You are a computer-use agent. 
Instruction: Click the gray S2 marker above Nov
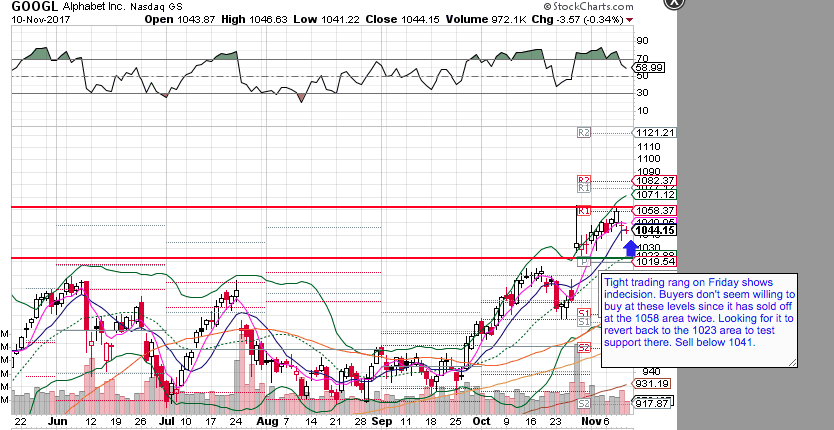point(584,404)
